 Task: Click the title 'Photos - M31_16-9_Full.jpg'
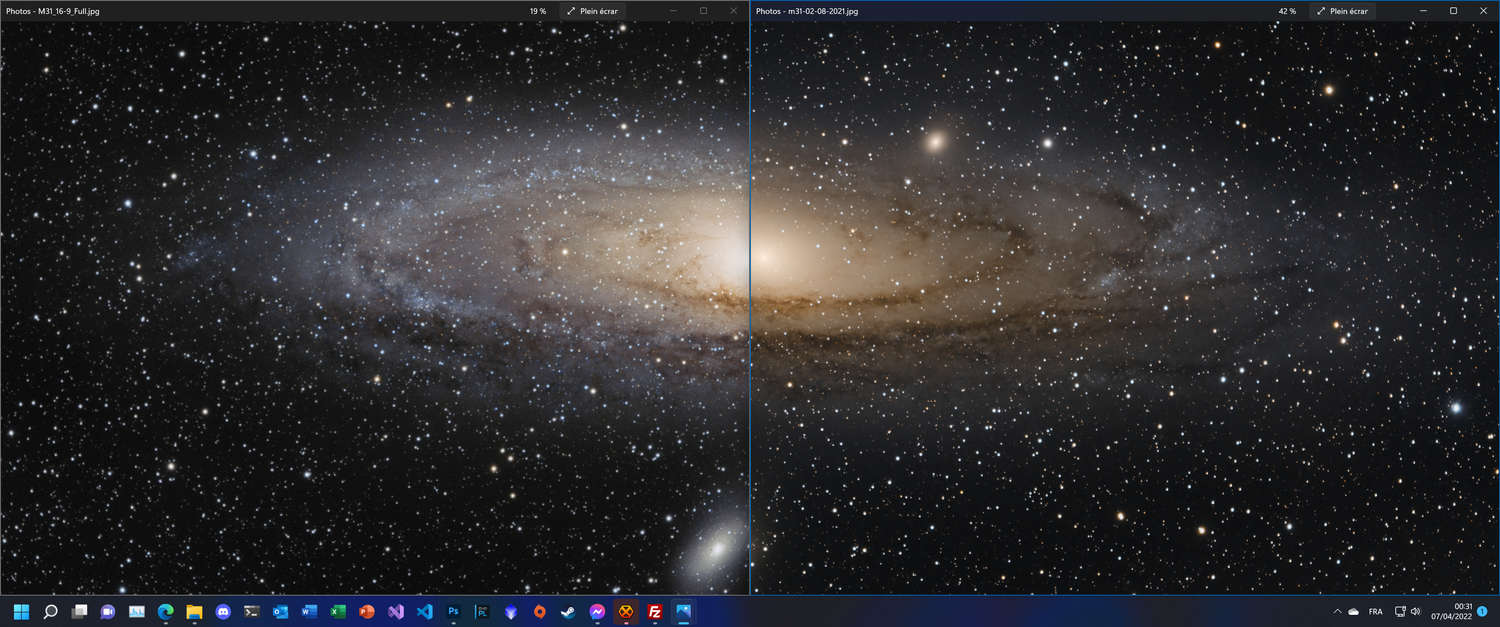coord(52,11)
